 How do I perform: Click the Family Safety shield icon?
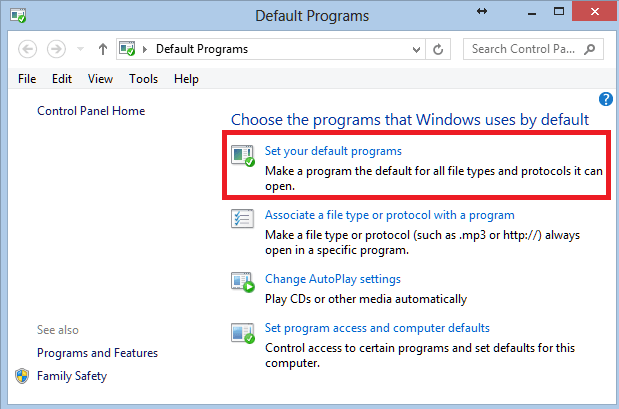pyautogui.click(x=22, y=376)
